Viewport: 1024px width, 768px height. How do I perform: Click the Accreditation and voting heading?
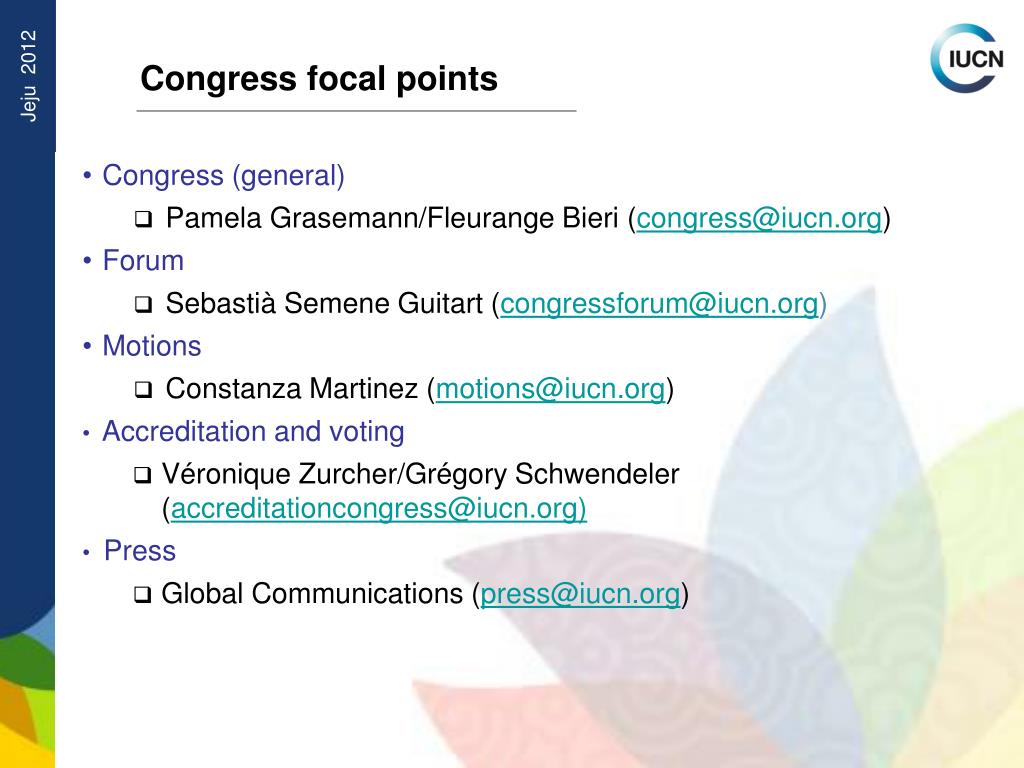point(253,432)
